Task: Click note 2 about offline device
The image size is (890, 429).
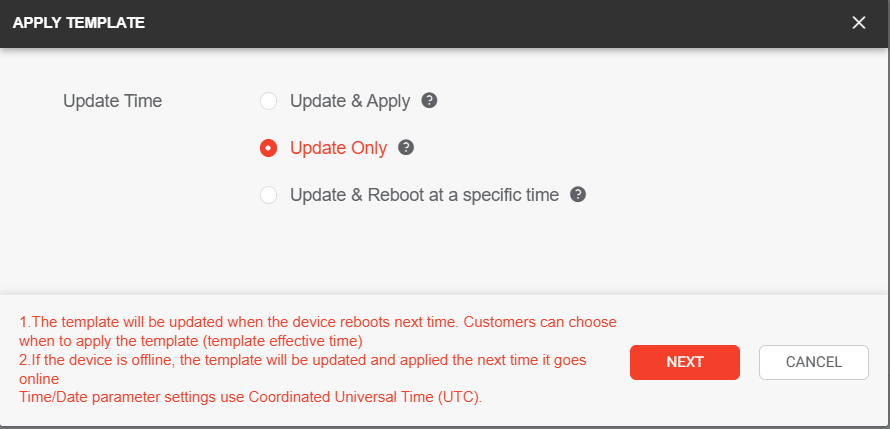Action: click(303, 369)
